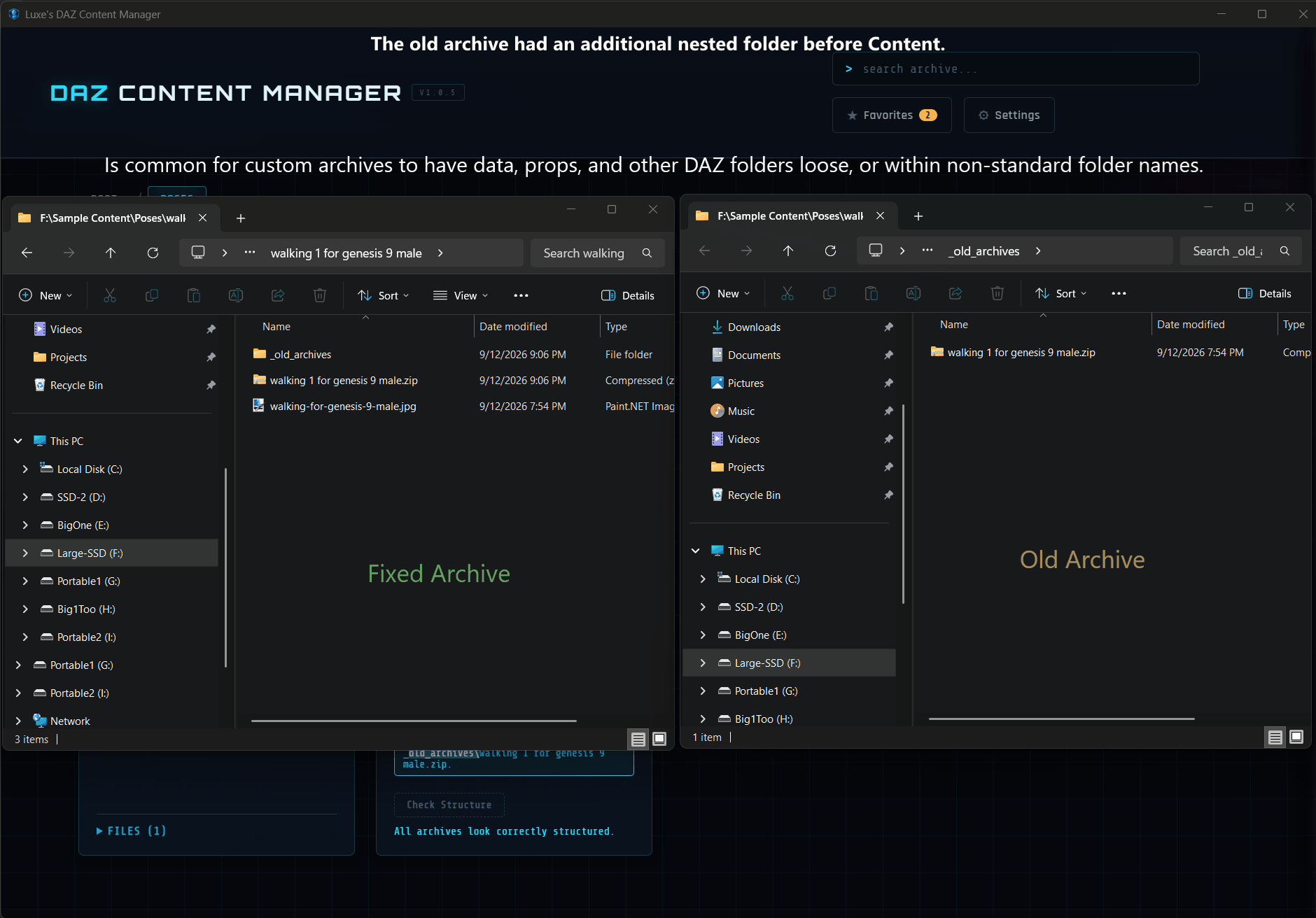Screen dimensions: 1316x918
Task: Open _old_archives folder in Fixed Archive window
Action: (300, 355)
